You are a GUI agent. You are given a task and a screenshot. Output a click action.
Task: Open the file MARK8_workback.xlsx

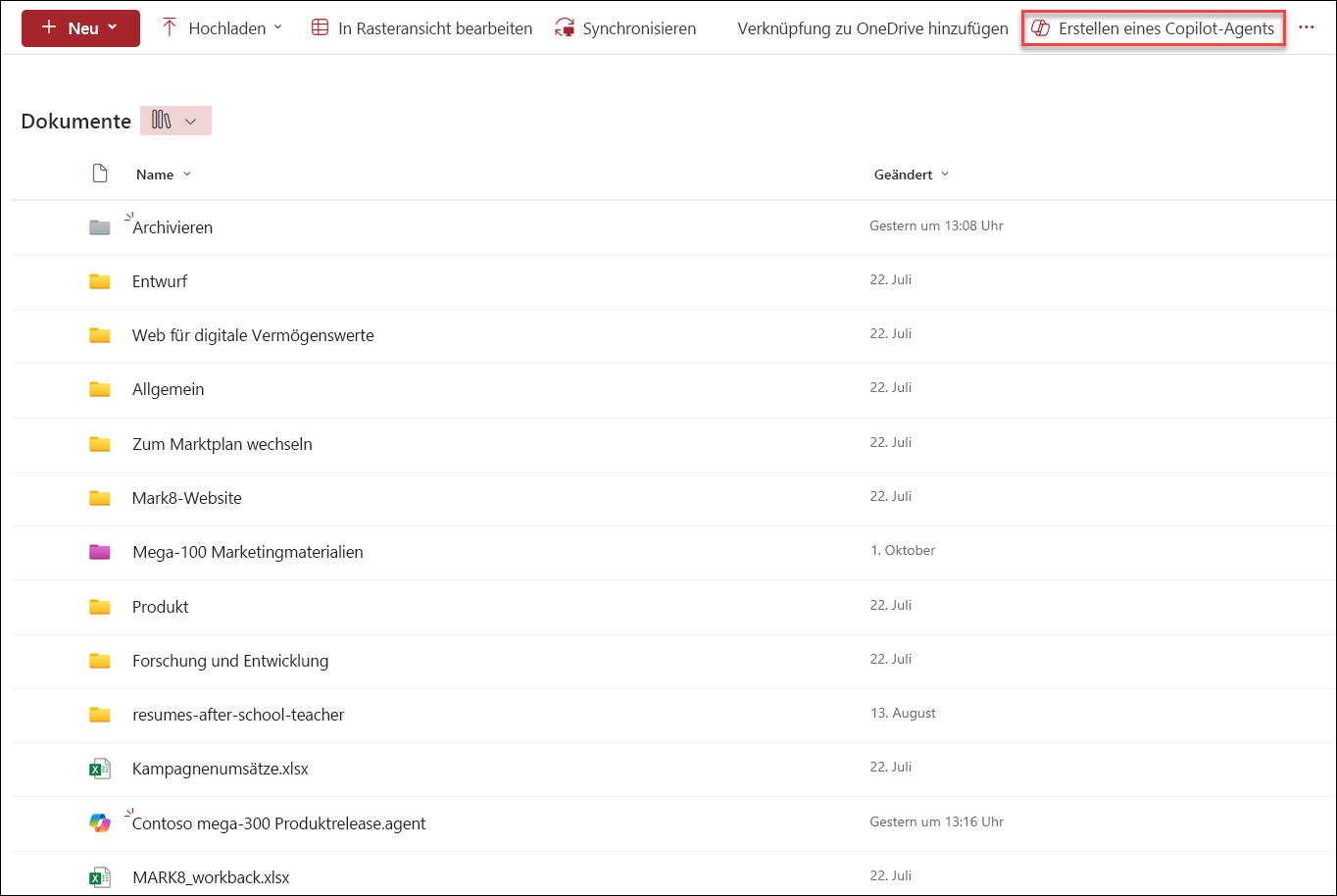click(x=211, y=877)
